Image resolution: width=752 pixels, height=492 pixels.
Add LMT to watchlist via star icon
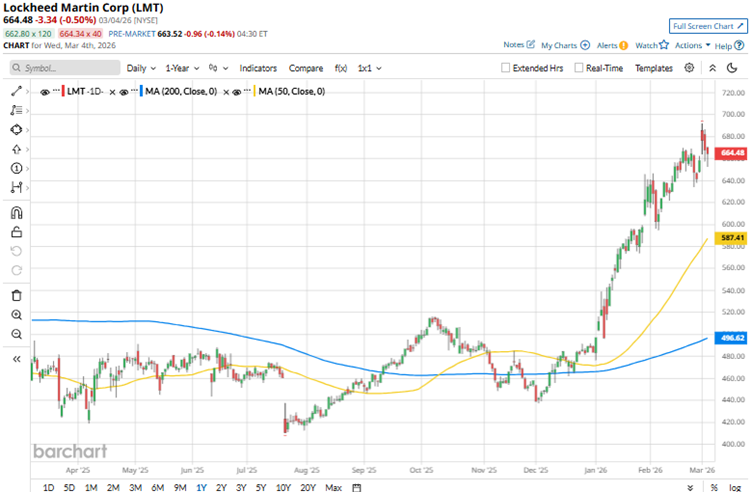[x=664, y=45]
